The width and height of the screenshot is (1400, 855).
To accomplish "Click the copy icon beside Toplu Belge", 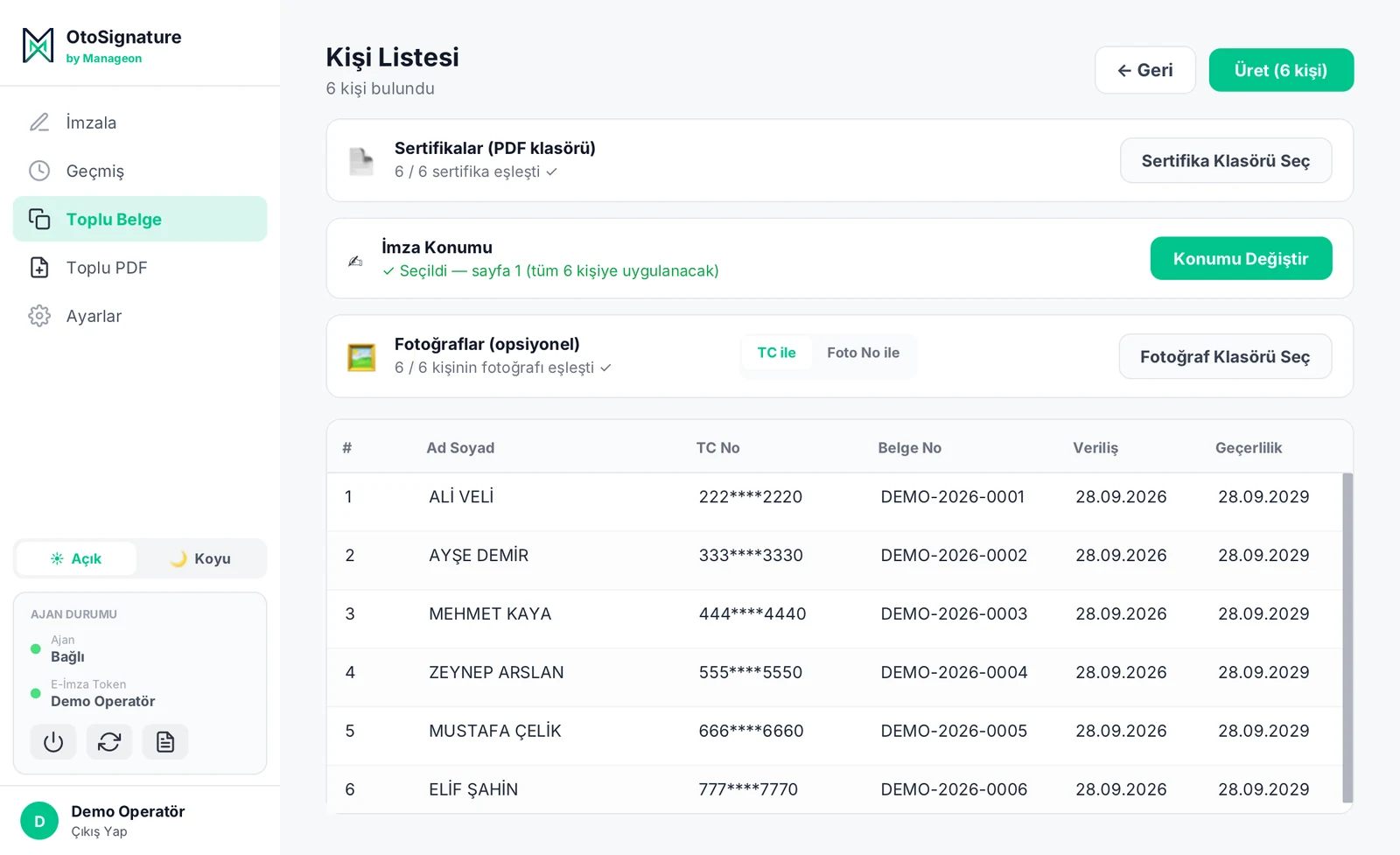I will click(39, 219).
